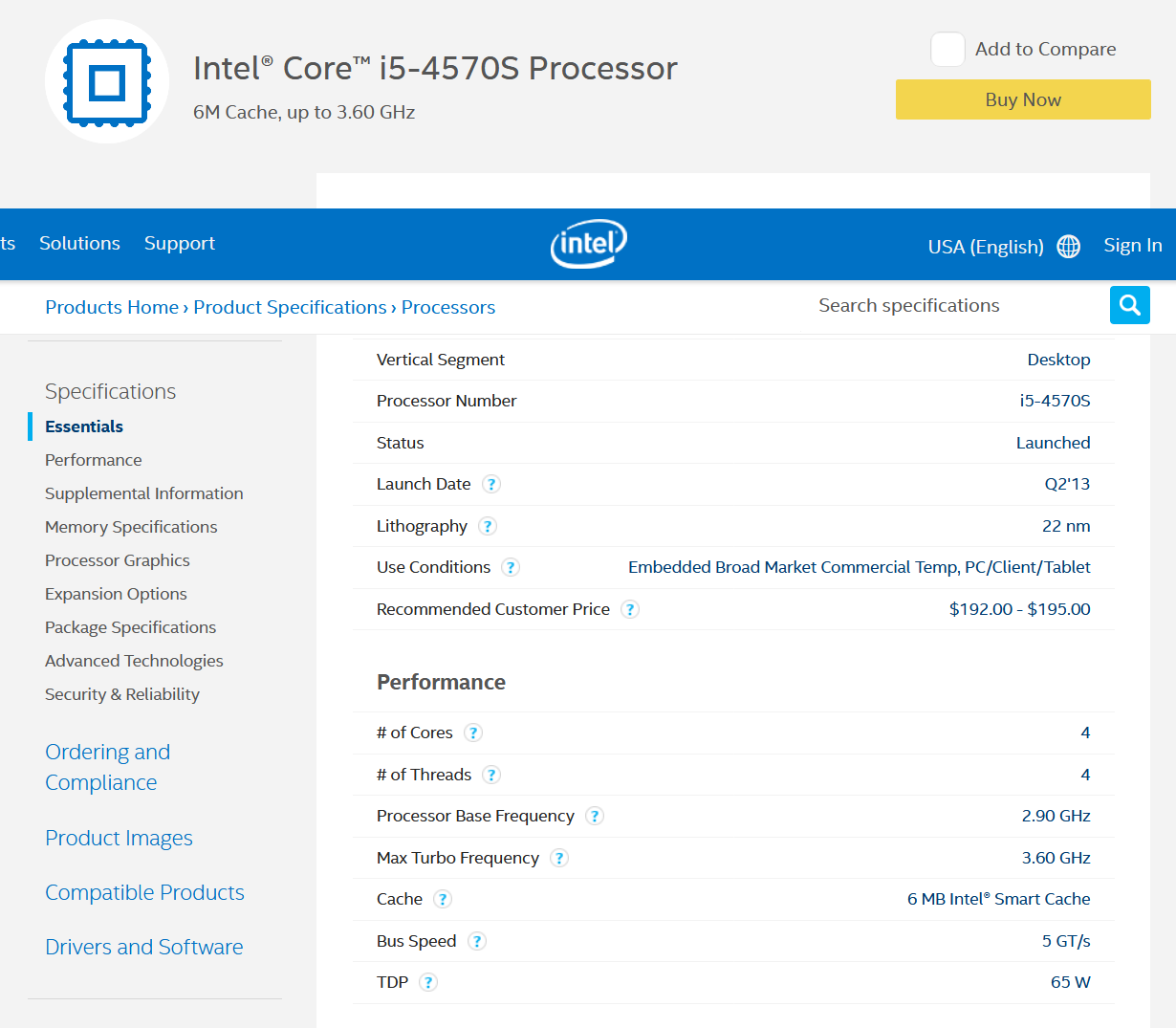The image size is (1176, 1028).
Task: Click the processor chip icon
Action: coord(107,82)
